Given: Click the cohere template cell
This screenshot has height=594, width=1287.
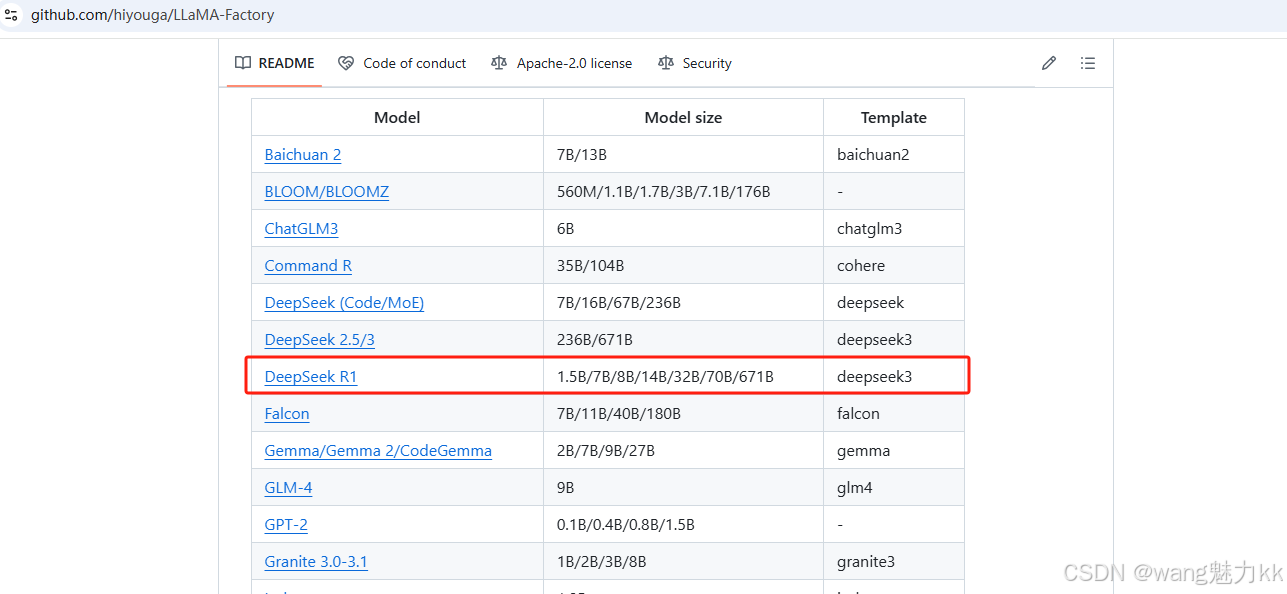Looking at the screenshot, I should tap(894, 266).
